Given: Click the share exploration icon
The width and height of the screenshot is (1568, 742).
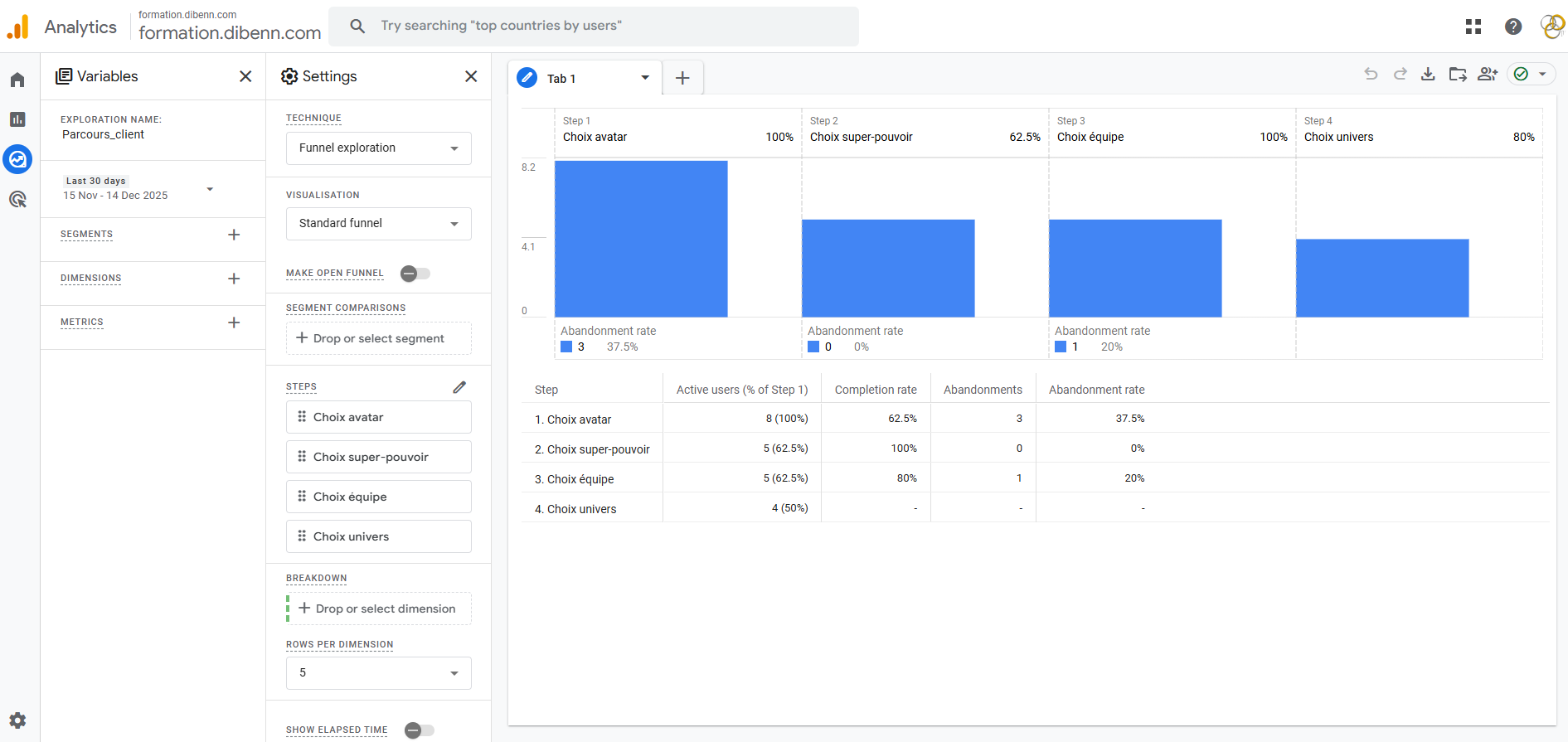Looking at the screenshot, I should pyautogui.click(x=1488, y=75).
